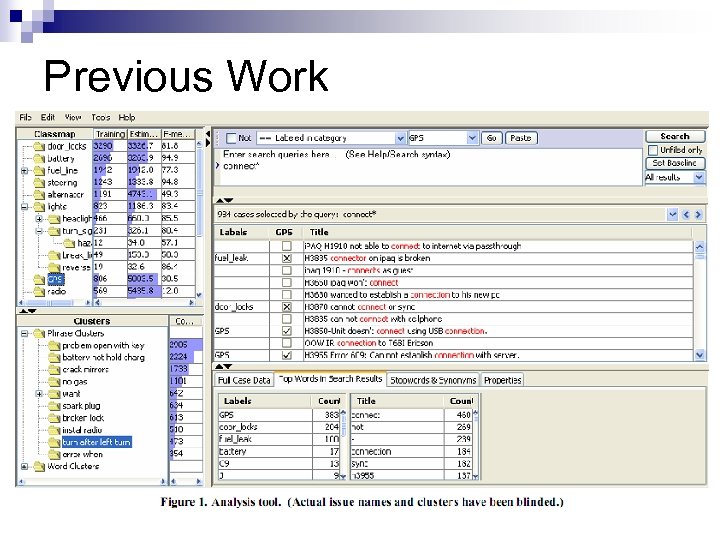Viewport: 720px width, 540px height.
Task: Toggle splitter arrows above Clusters panel
Action: click(28, 311)
